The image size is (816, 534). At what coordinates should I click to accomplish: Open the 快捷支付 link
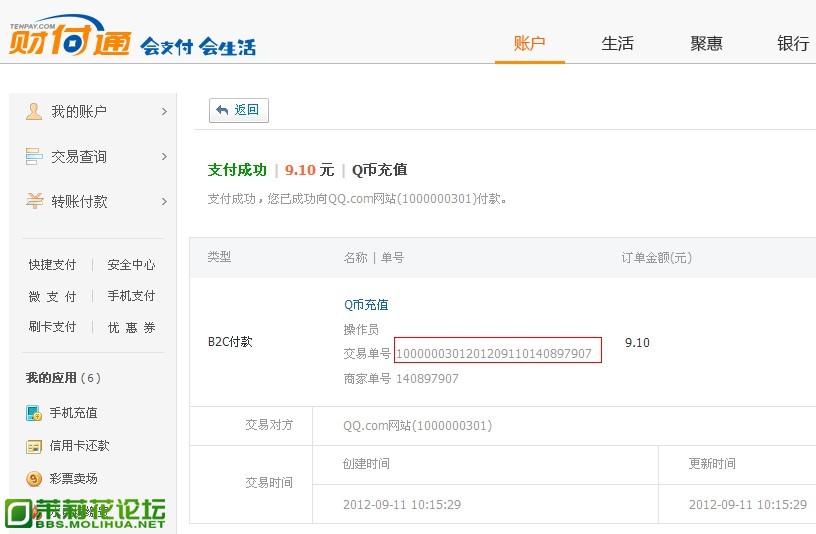click(53, 264)
